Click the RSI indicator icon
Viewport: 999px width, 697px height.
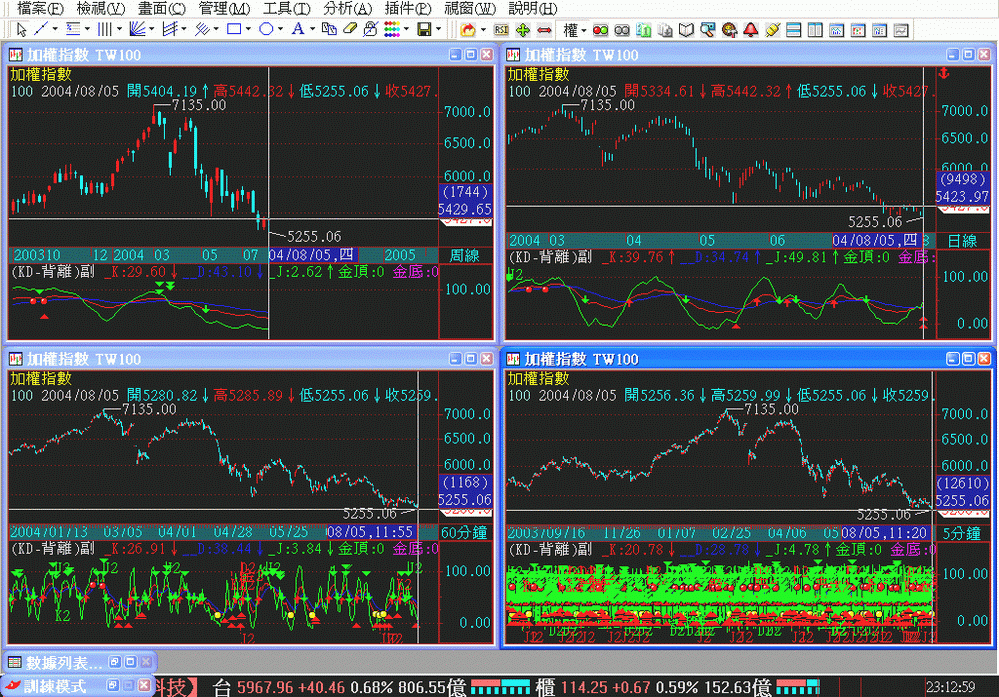[501, 29]
